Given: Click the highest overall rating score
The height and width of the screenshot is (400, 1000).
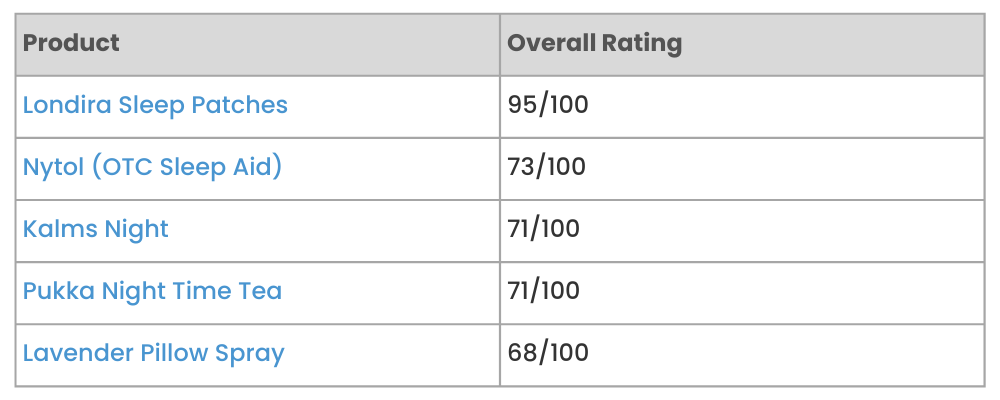Looking at the screenshot, I should [x=548, y=105].
